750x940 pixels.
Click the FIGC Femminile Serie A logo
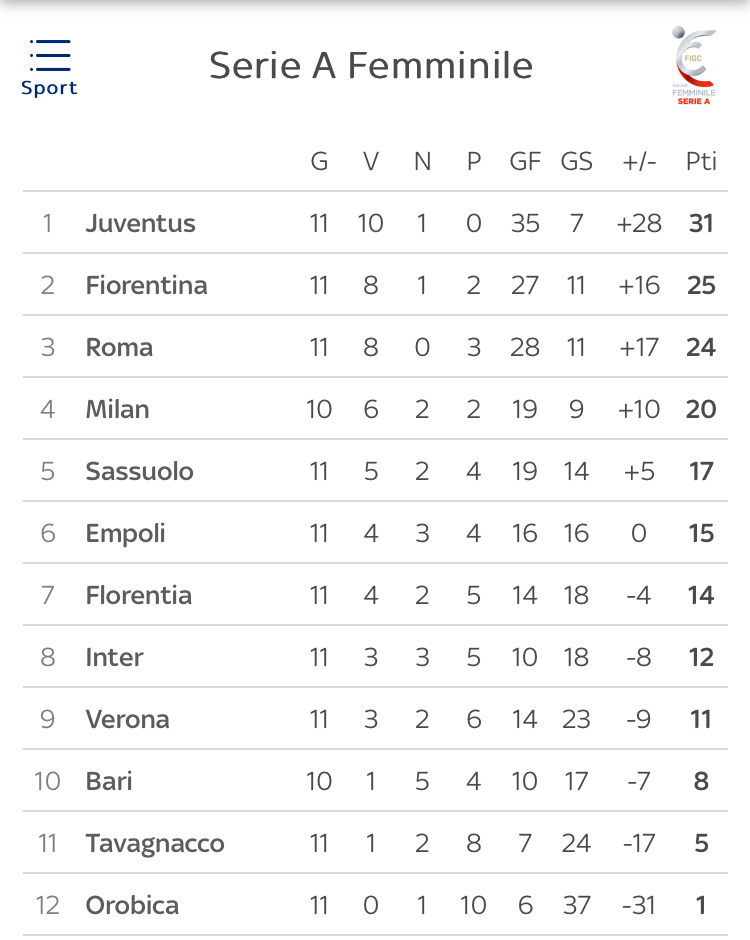tap(694, 66)
